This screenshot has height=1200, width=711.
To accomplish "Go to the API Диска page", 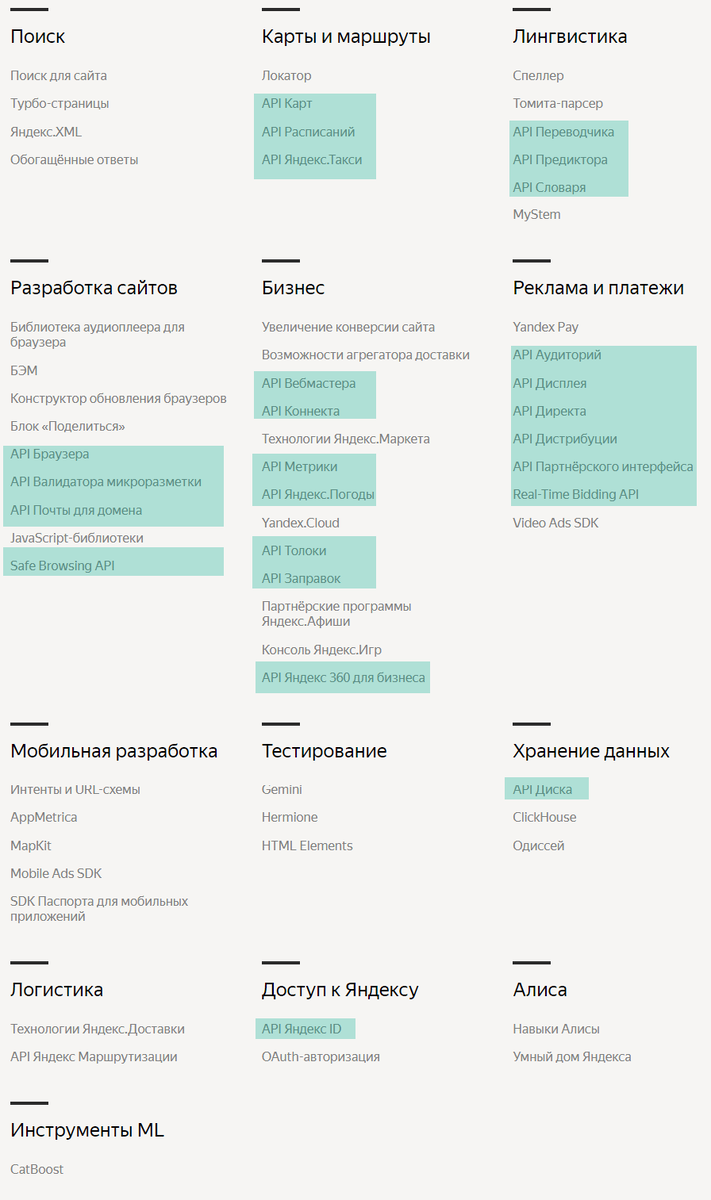I will [x=542, y=790].
